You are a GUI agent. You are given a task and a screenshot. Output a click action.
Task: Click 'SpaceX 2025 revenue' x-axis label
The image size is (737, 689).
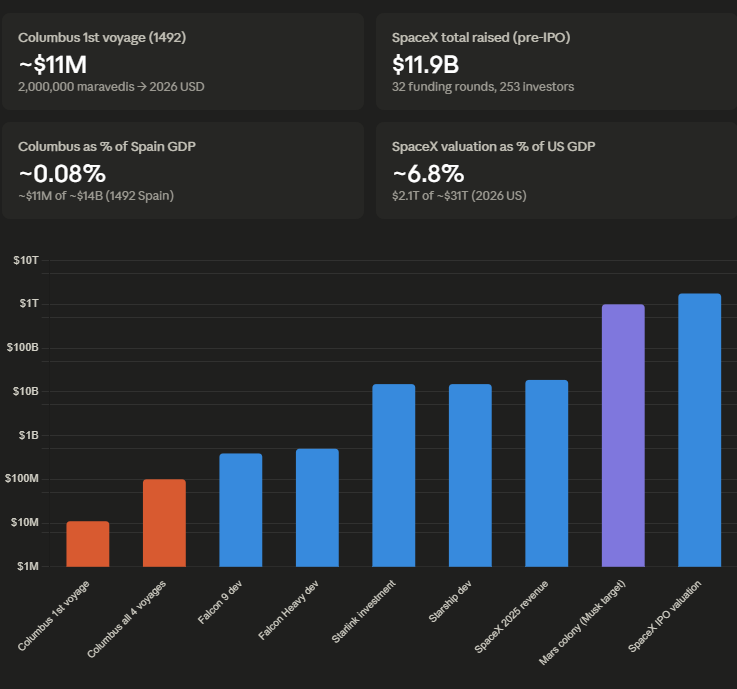[x=511, y=617]
